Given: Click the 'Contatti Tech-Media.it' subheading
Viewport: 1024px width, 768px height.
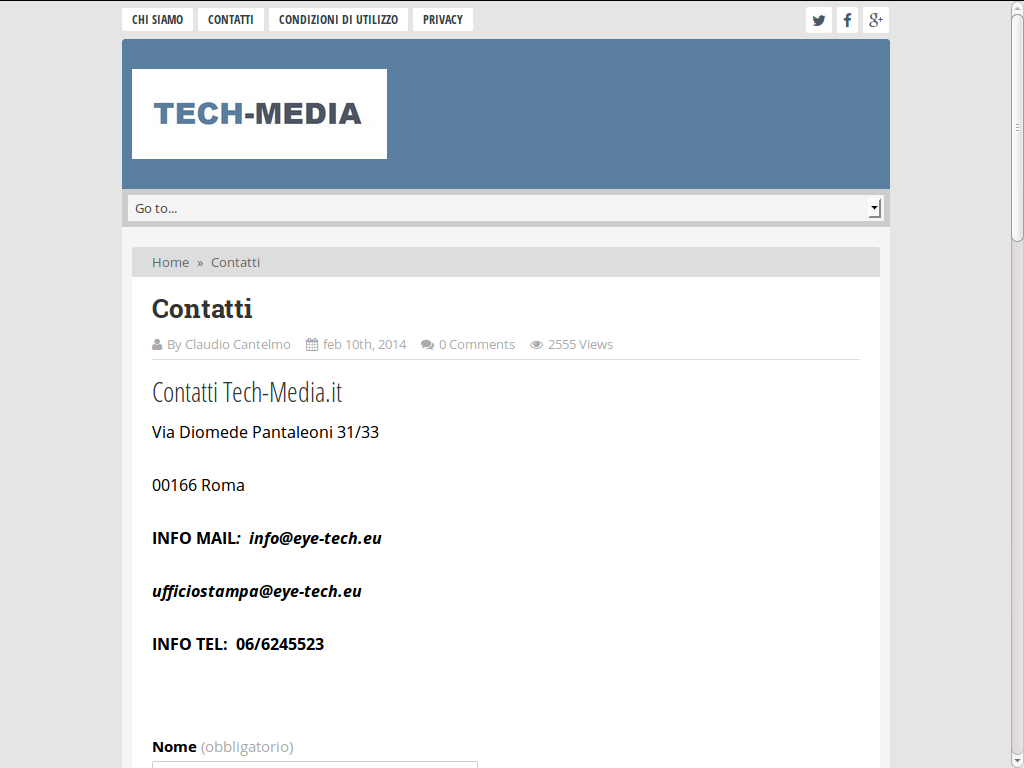Looking at the screenshot, I should 247,392.
